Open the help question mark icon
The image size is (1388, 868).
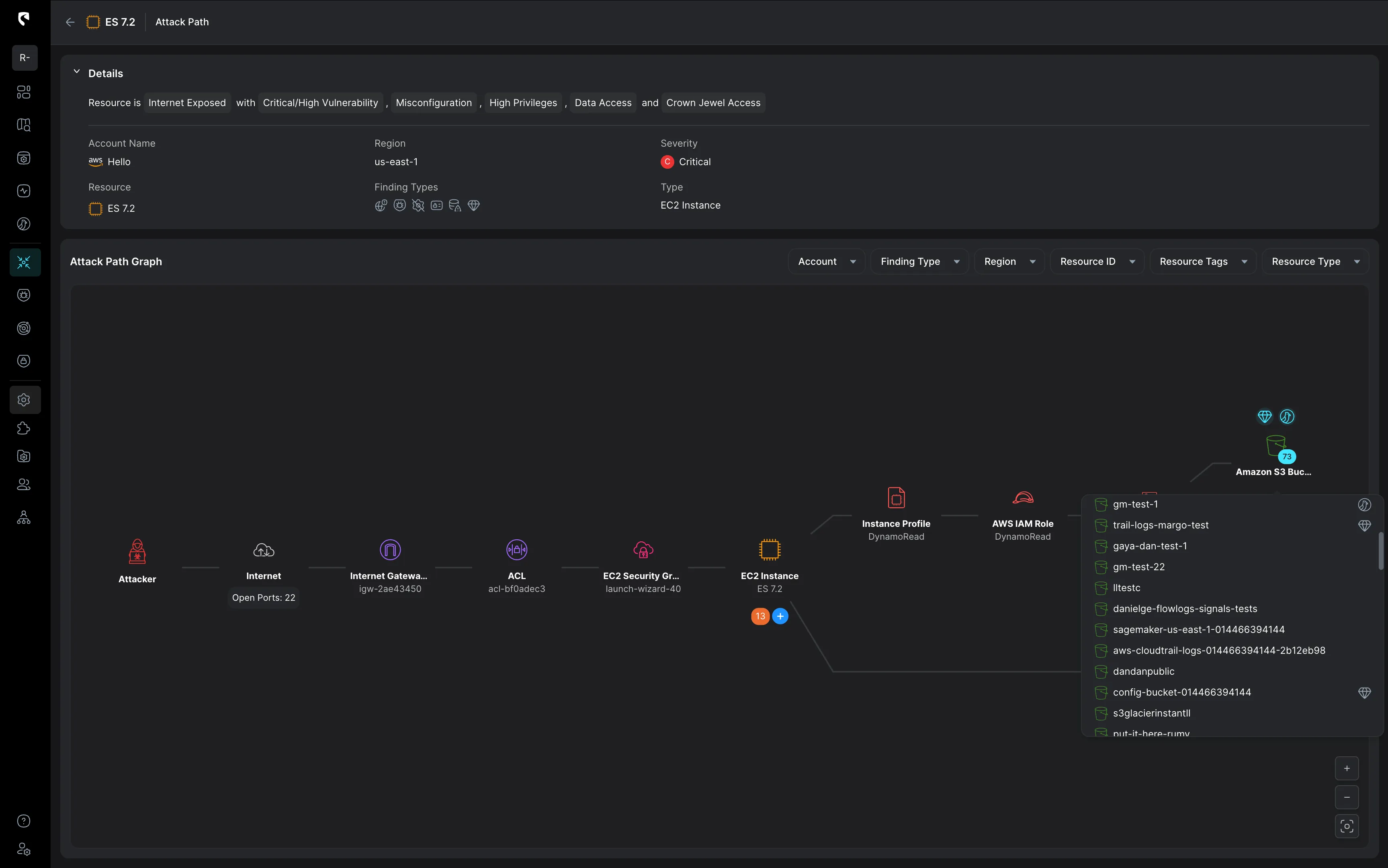pyautogui.click(x=24, y=821)
